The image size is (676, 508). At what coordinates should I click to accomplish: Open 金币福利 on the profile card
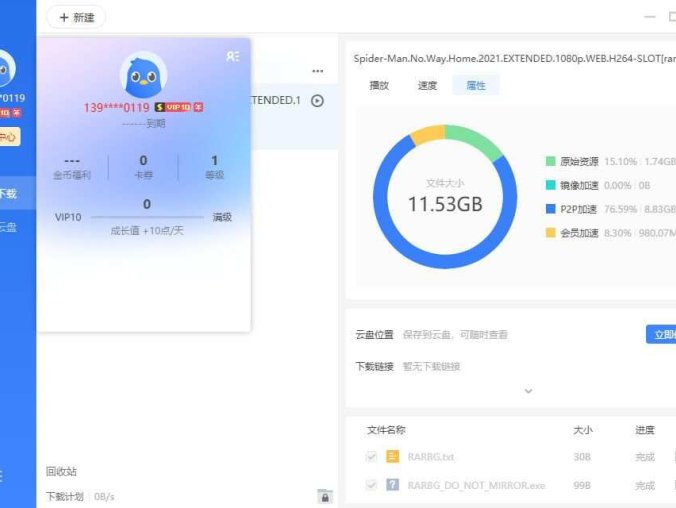(x=72, y=168)
